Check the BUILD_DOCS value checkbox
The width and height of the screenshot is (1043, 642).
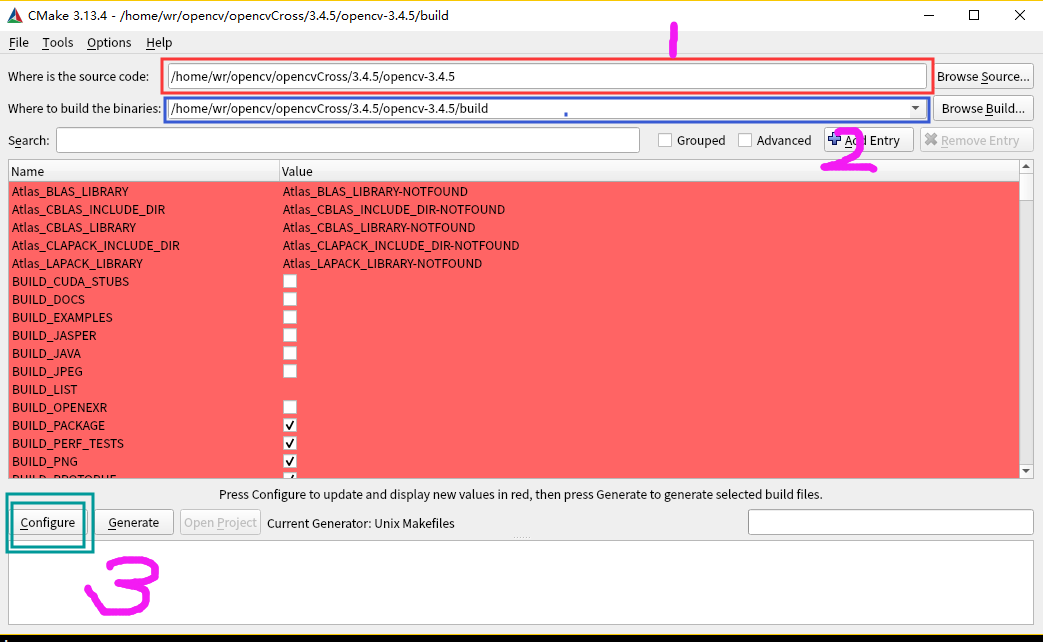[x=290, y=299]
